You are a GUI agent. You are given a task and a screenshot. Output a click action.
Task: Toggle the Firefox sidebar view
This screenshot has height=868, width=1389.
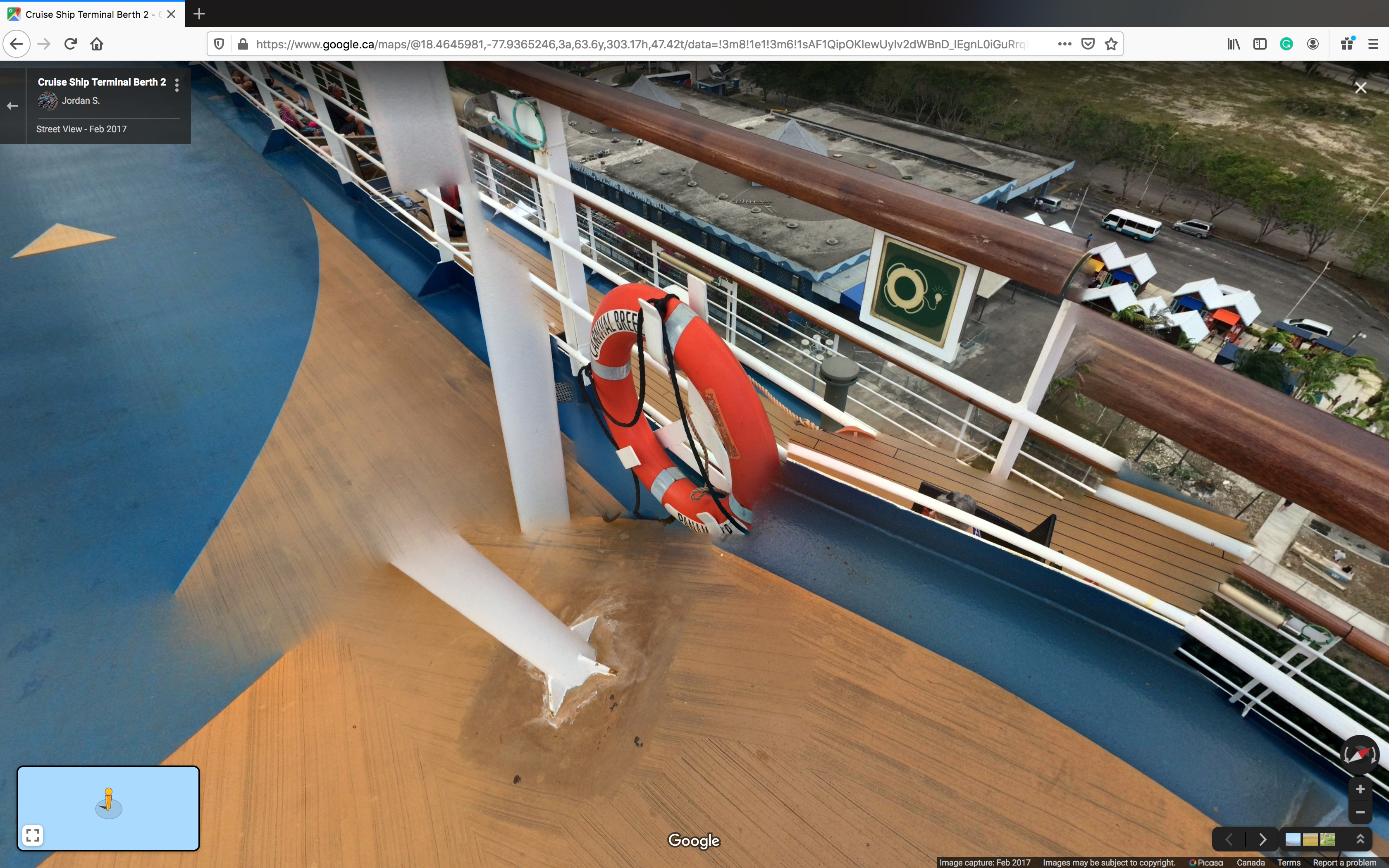pos(1260,44)
